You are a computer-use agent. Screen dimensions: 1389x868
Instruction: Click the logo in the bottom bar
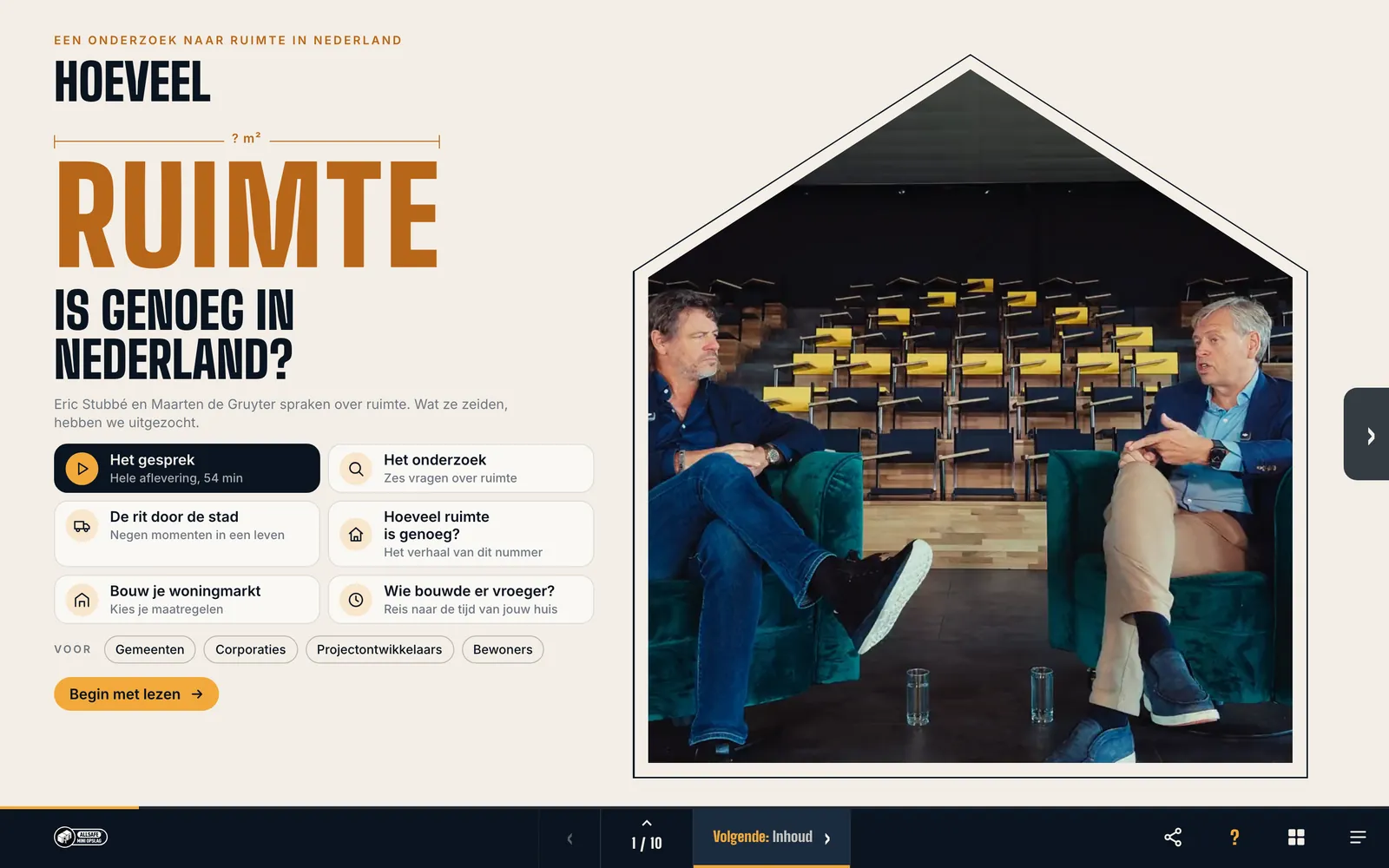(81, 837)
